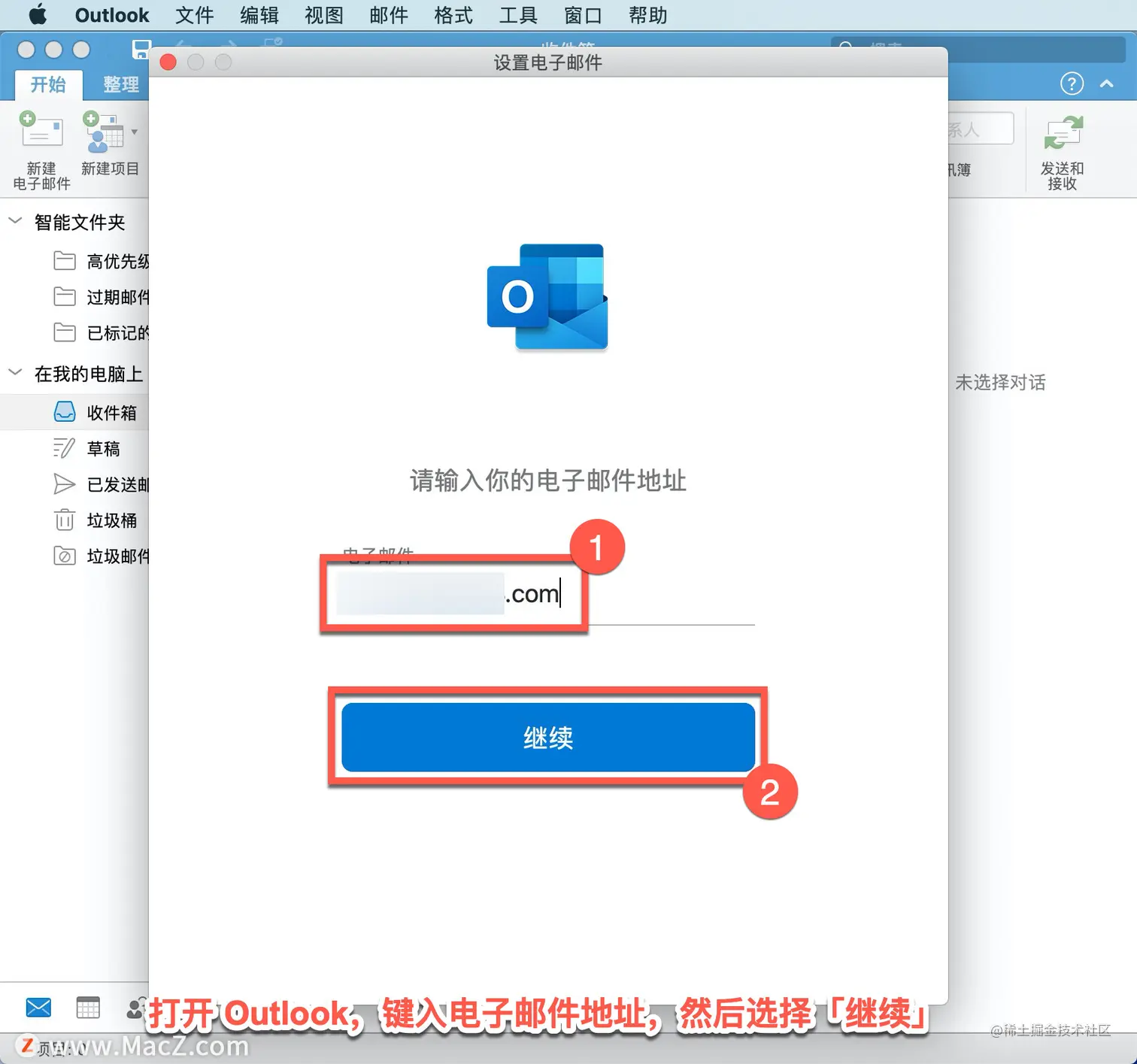Close the 设置电子邮件 dialog
This screenshot has width=1137, height=1064.
[x=168, y=62]
